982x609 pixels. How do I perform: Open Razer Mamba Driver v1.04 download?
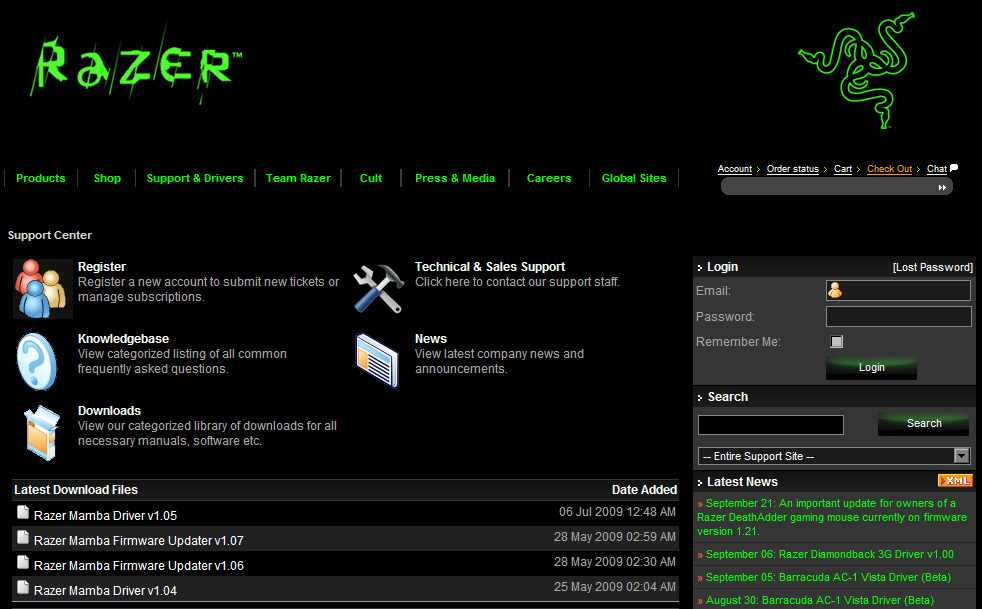click(105, 591)
